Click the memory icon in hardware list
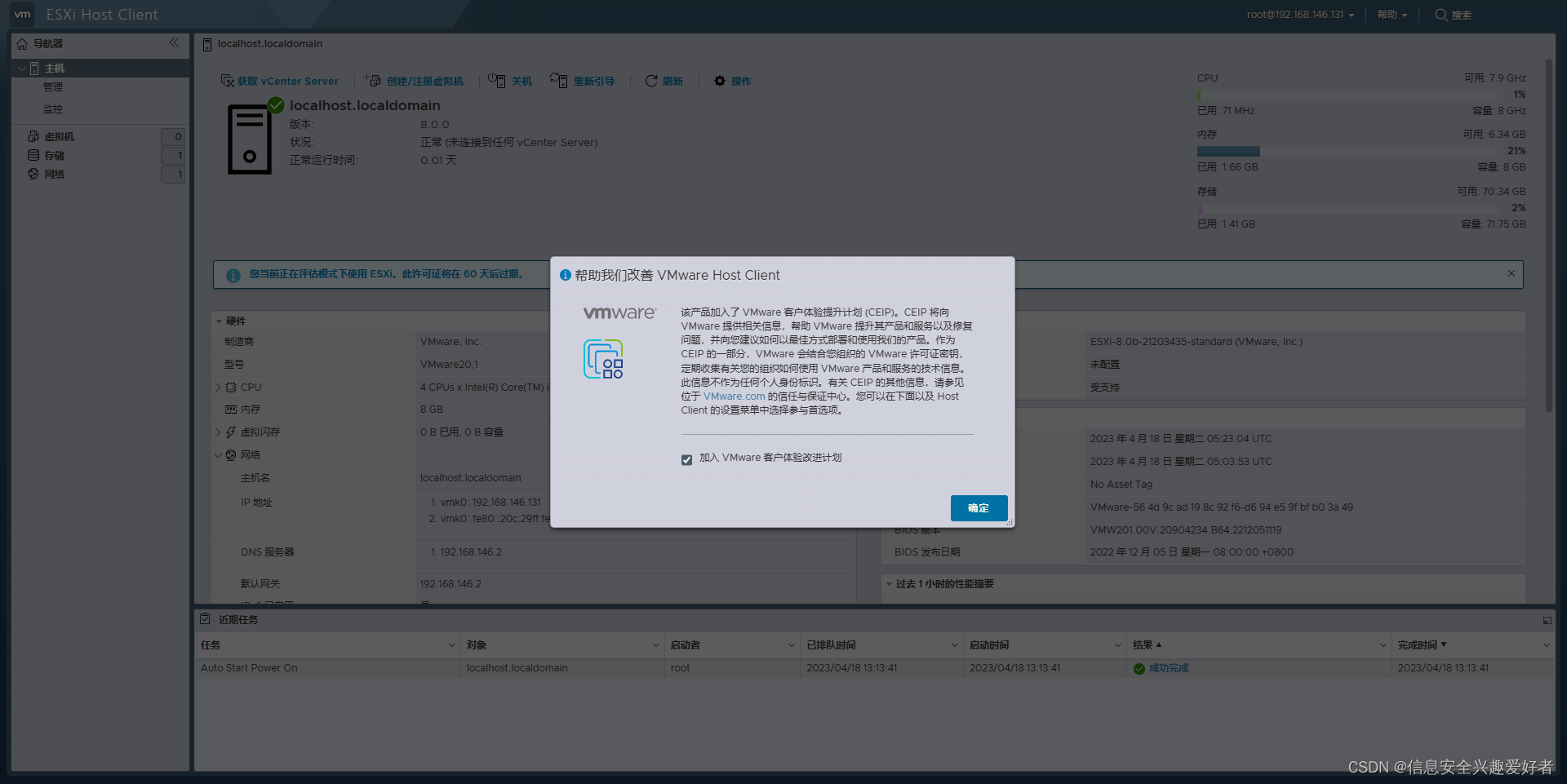The height and width of the screenshot is (784, 1567). click(231, 410)
